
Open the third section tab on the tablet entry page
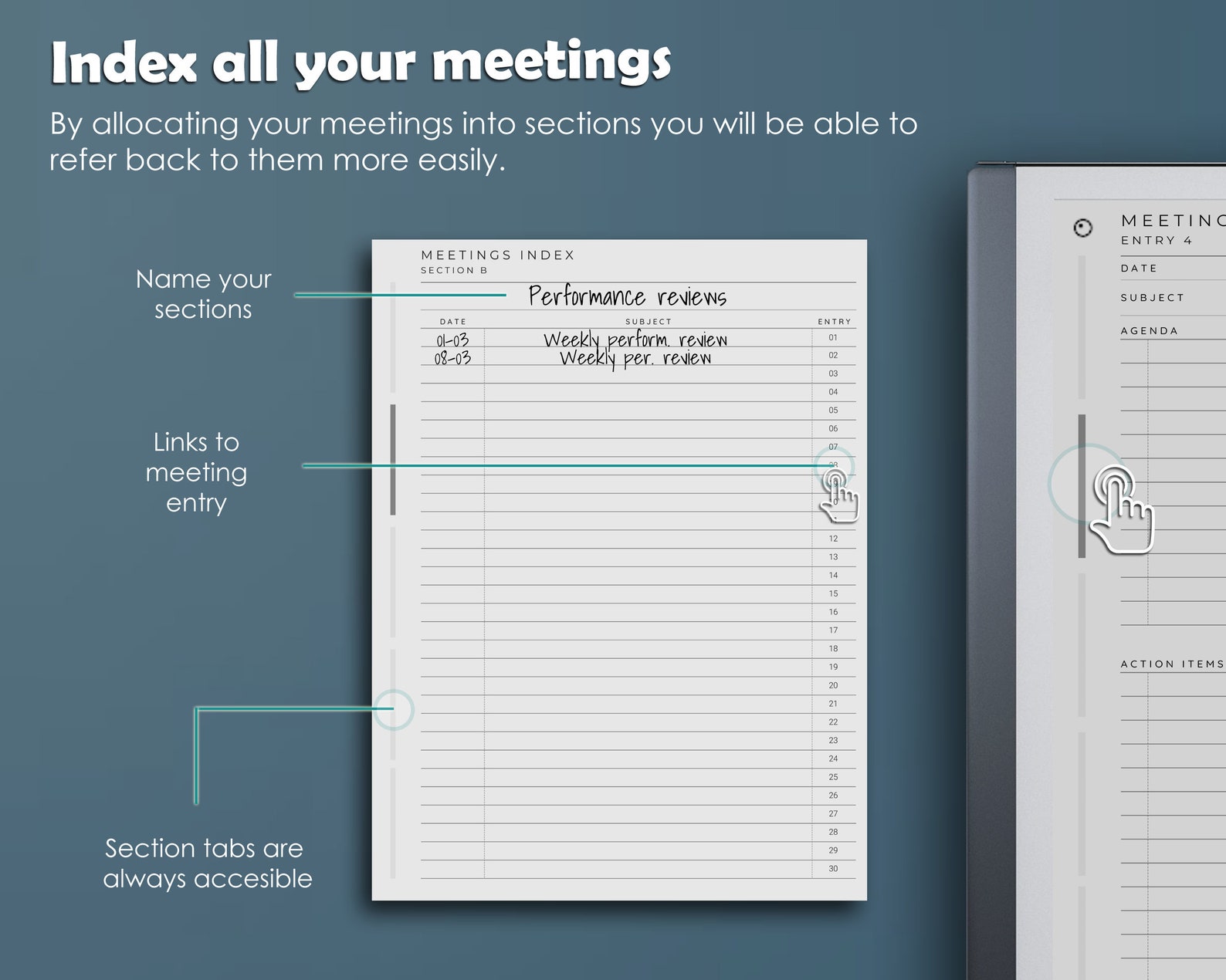(x=1082, y=644)
